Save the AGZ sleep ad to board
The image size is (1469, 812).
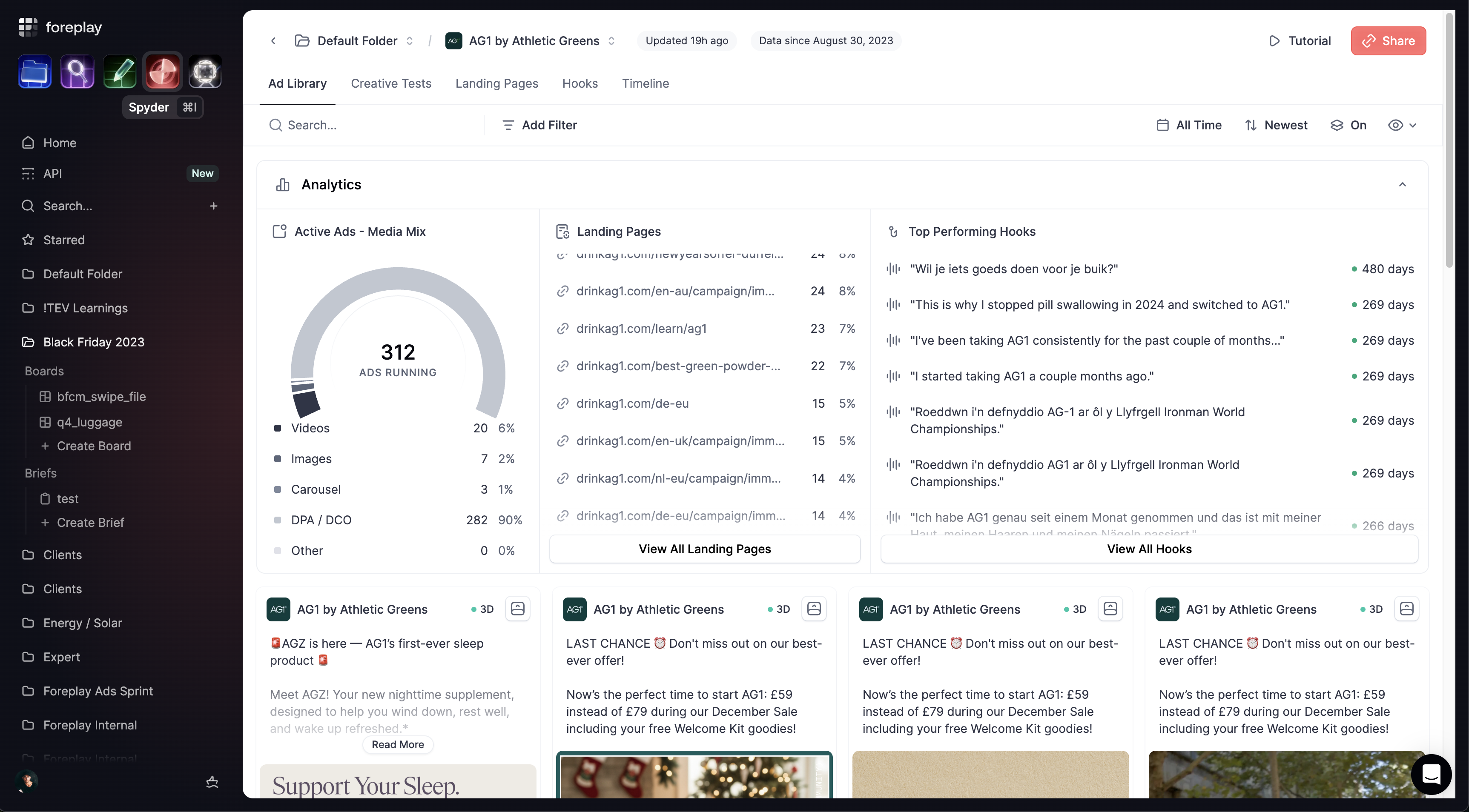coord(517,609)
